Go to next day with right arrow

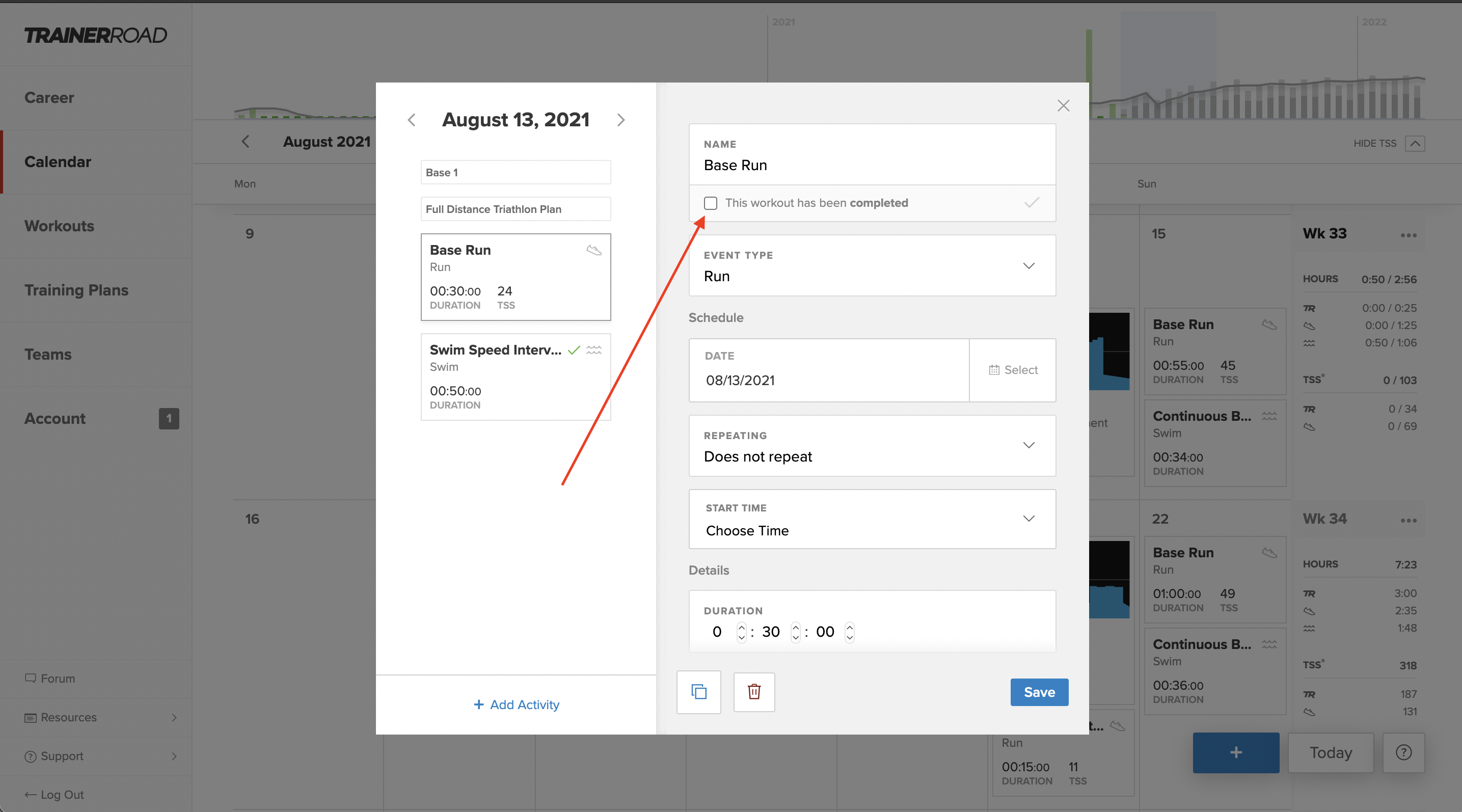coord(621,120)
